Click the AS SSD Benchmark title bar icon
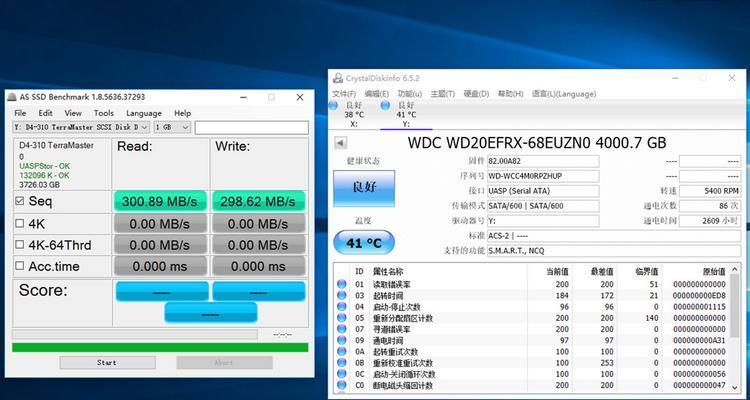750x400 pixels. point(12,97)
